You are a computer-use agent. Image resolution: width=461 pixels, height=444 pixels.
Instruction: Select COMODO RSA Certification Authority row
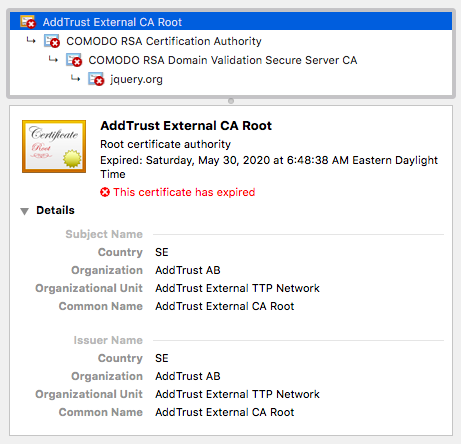(x=231, y=41)
